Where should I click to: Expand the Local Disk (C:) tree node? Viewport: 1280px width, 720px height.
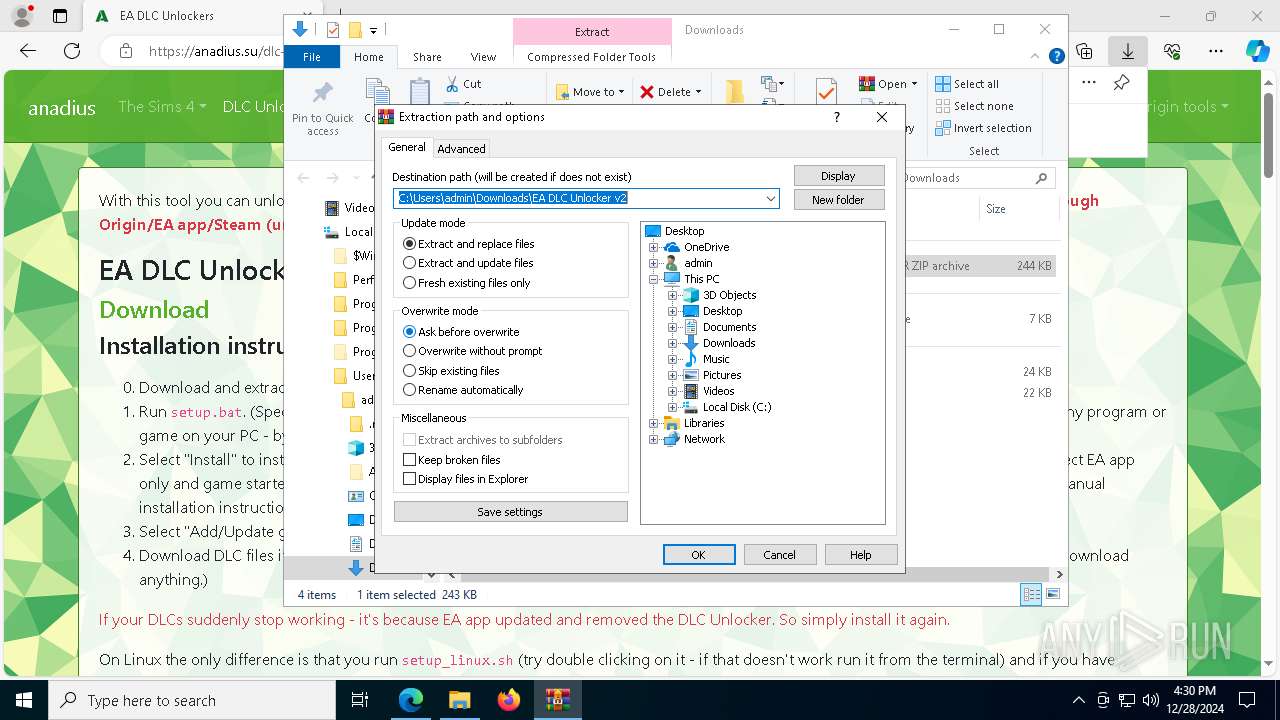(673, 407)
